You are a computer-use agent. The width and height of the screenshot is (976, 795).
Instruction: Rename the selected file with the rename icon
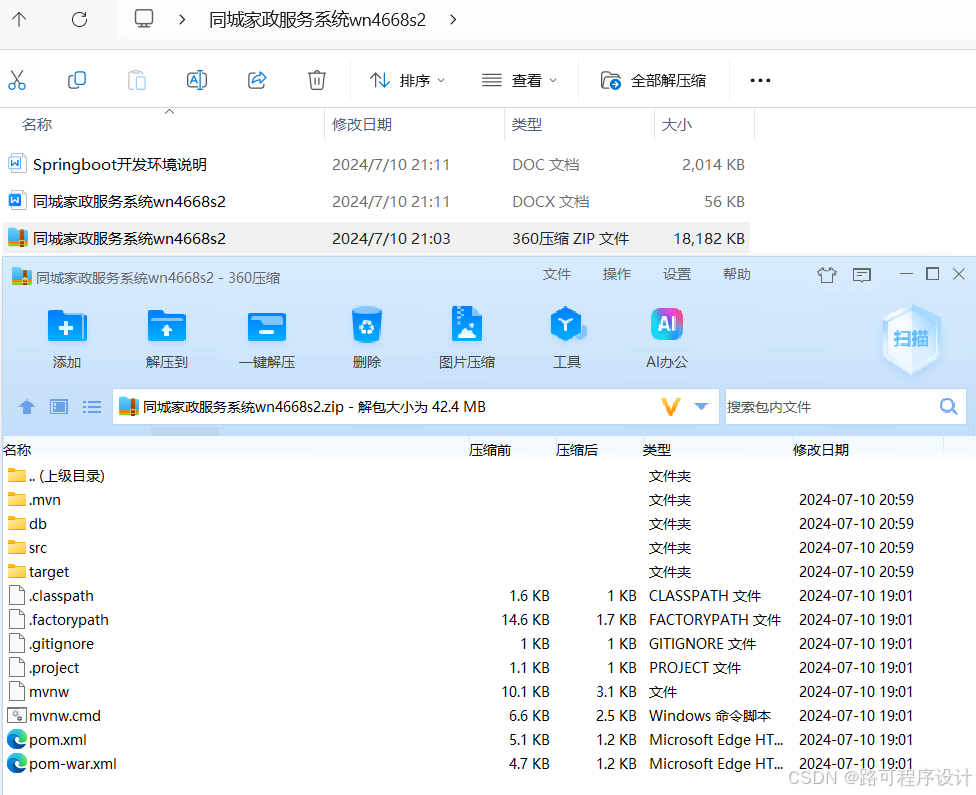click(x=197, y=80)
